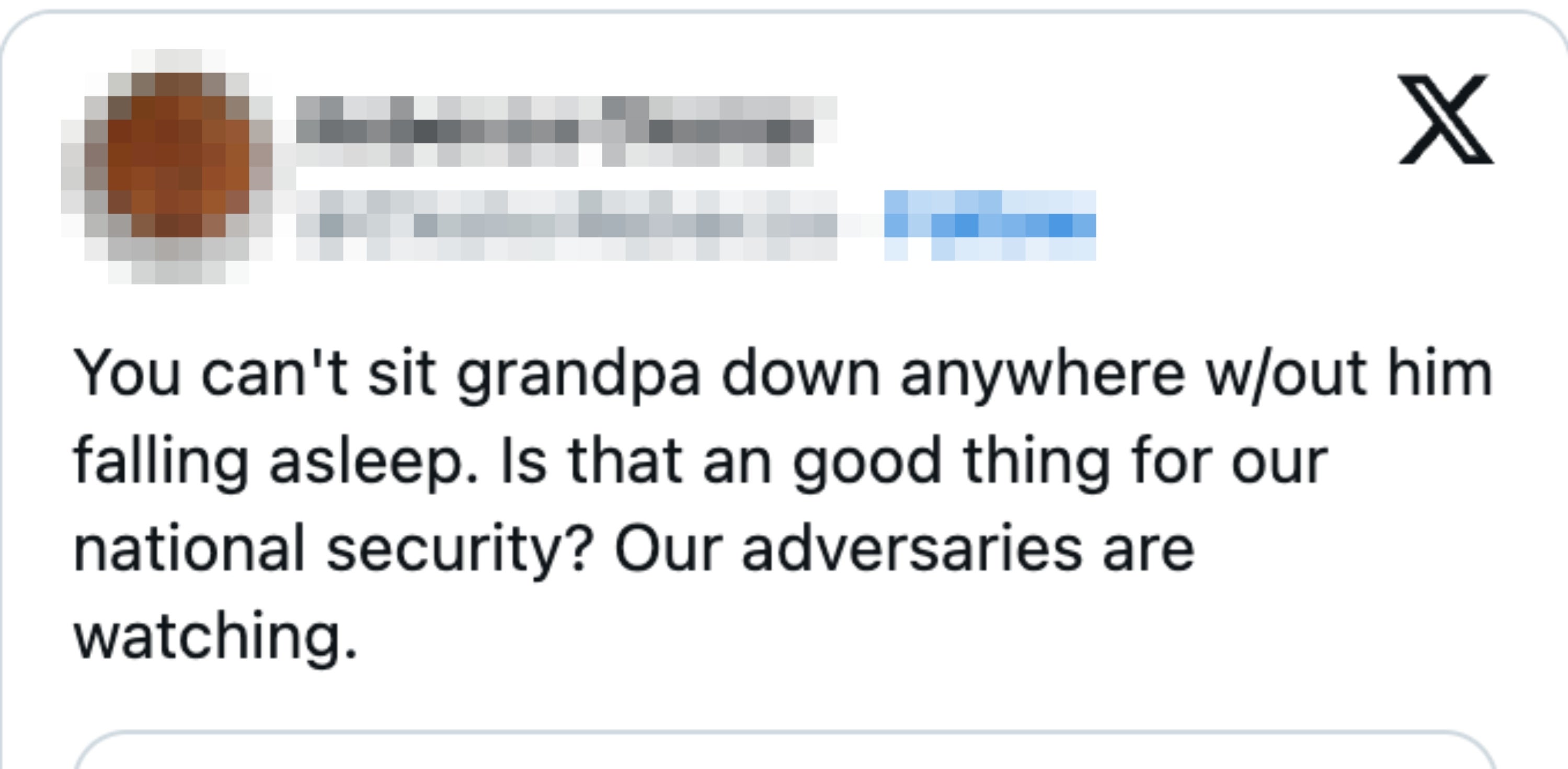Click the blurred bold display name
Image resolution: width=1568 pixels, height=769 pixels.
[566, 131]
